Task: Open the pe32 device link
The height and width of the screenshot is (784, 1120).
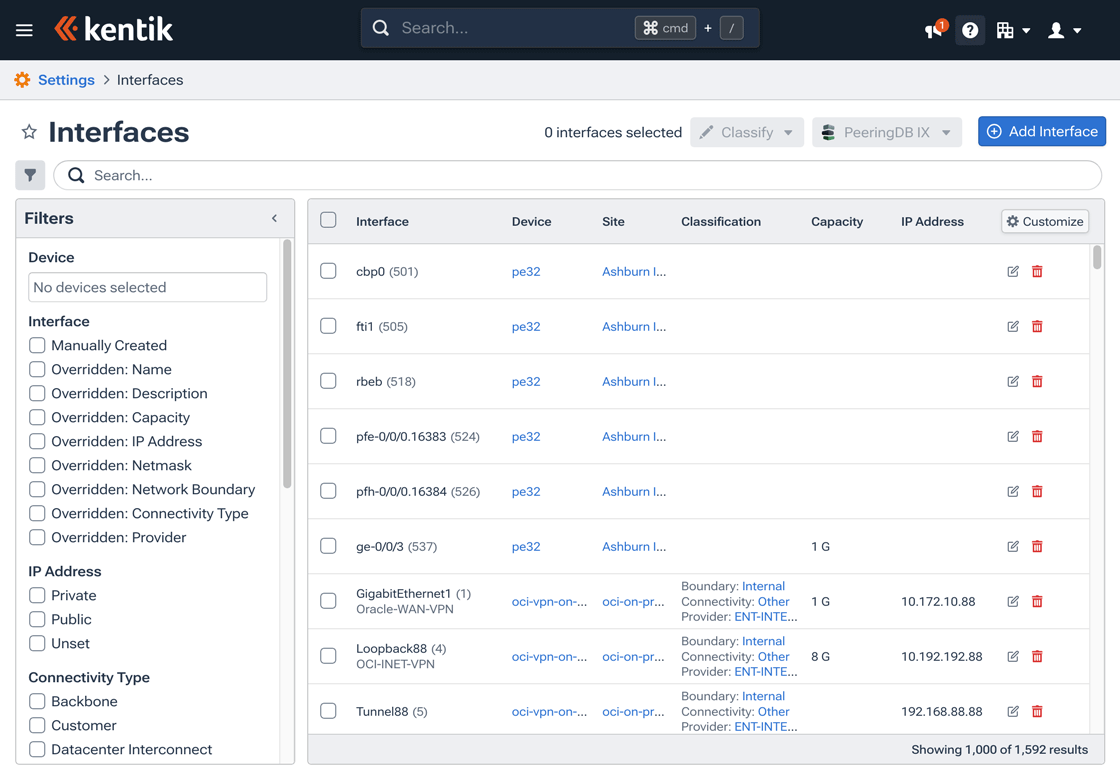Action: (x=526, y=271)
